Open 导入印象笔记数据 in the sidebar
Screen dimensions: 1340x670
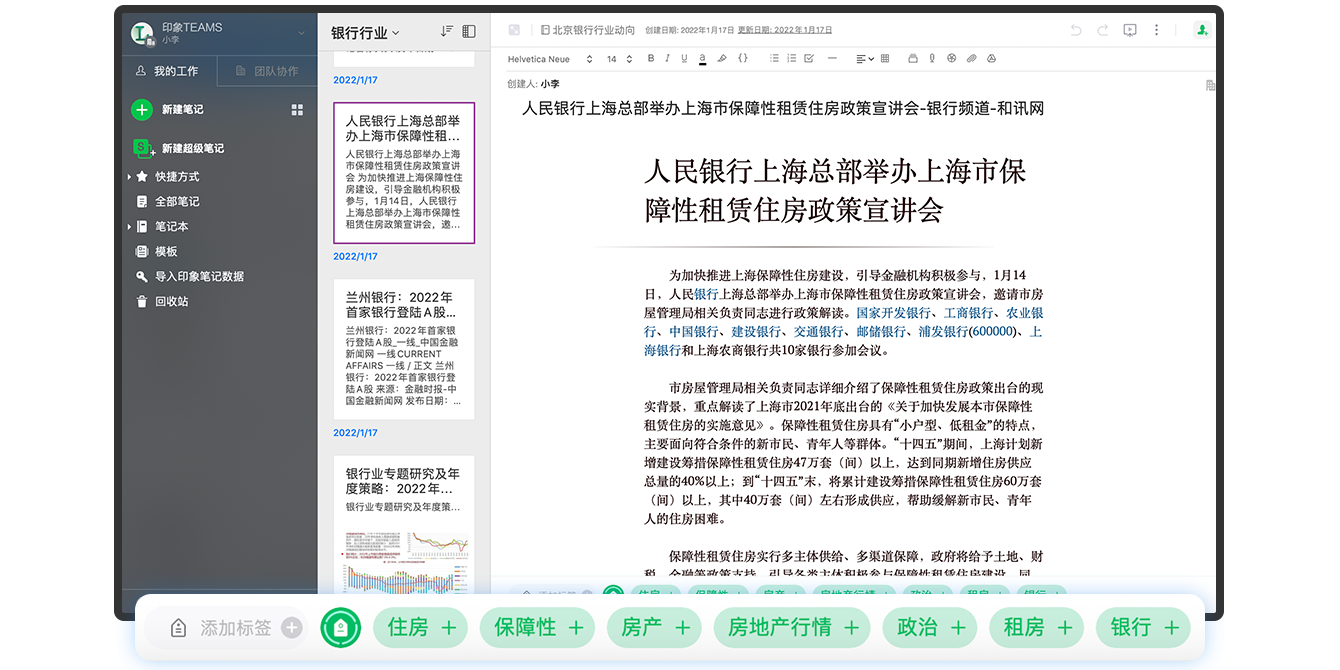190,277
